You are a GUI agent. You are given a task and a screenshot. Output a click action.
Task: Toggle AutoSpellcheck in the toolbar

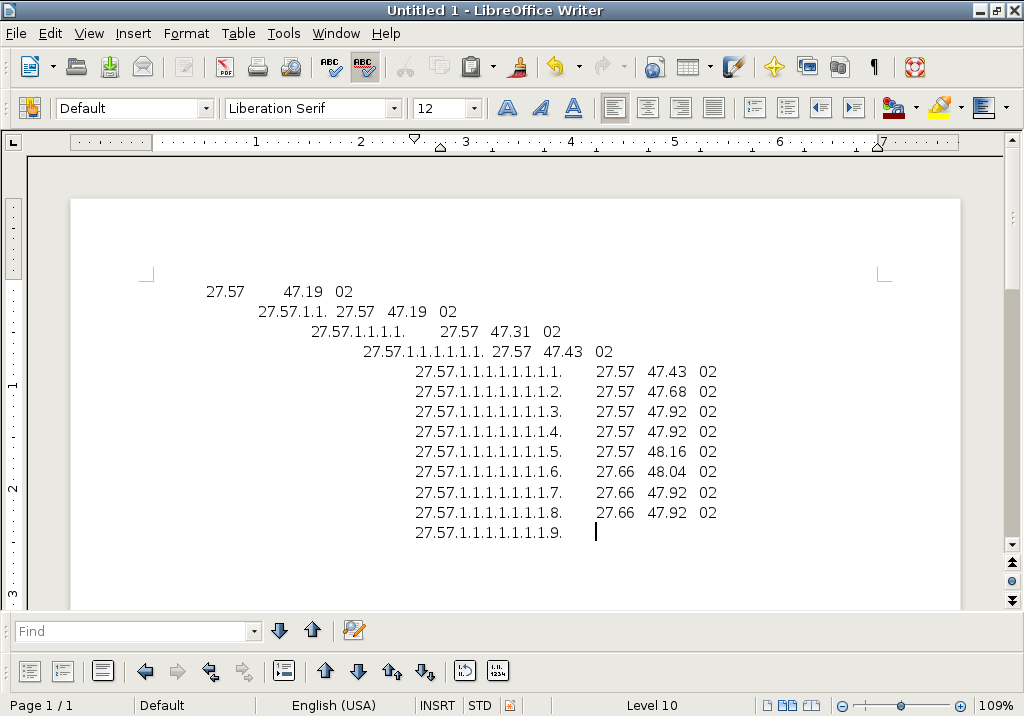(x=364, y=67)
